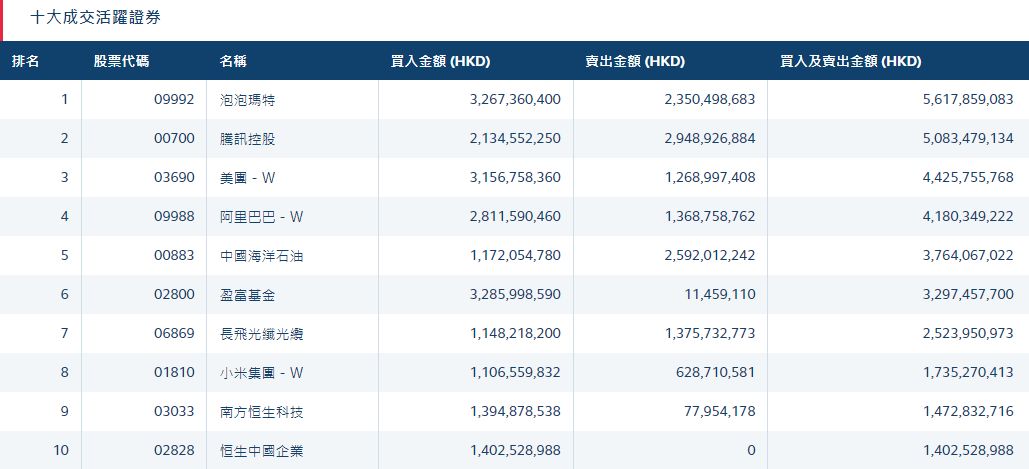Click the 中國海洋石油 name cell
This screenshot has width=1029, height=469.
261,256
